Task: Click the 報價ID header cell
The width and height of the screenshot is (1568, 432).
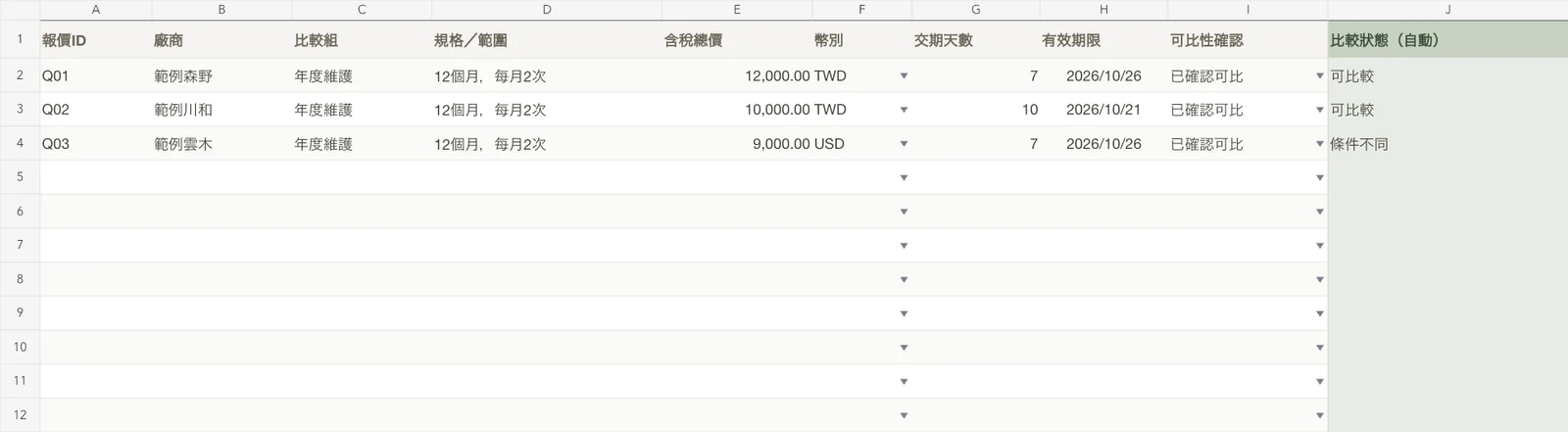Action: click(x=95, y=40)
